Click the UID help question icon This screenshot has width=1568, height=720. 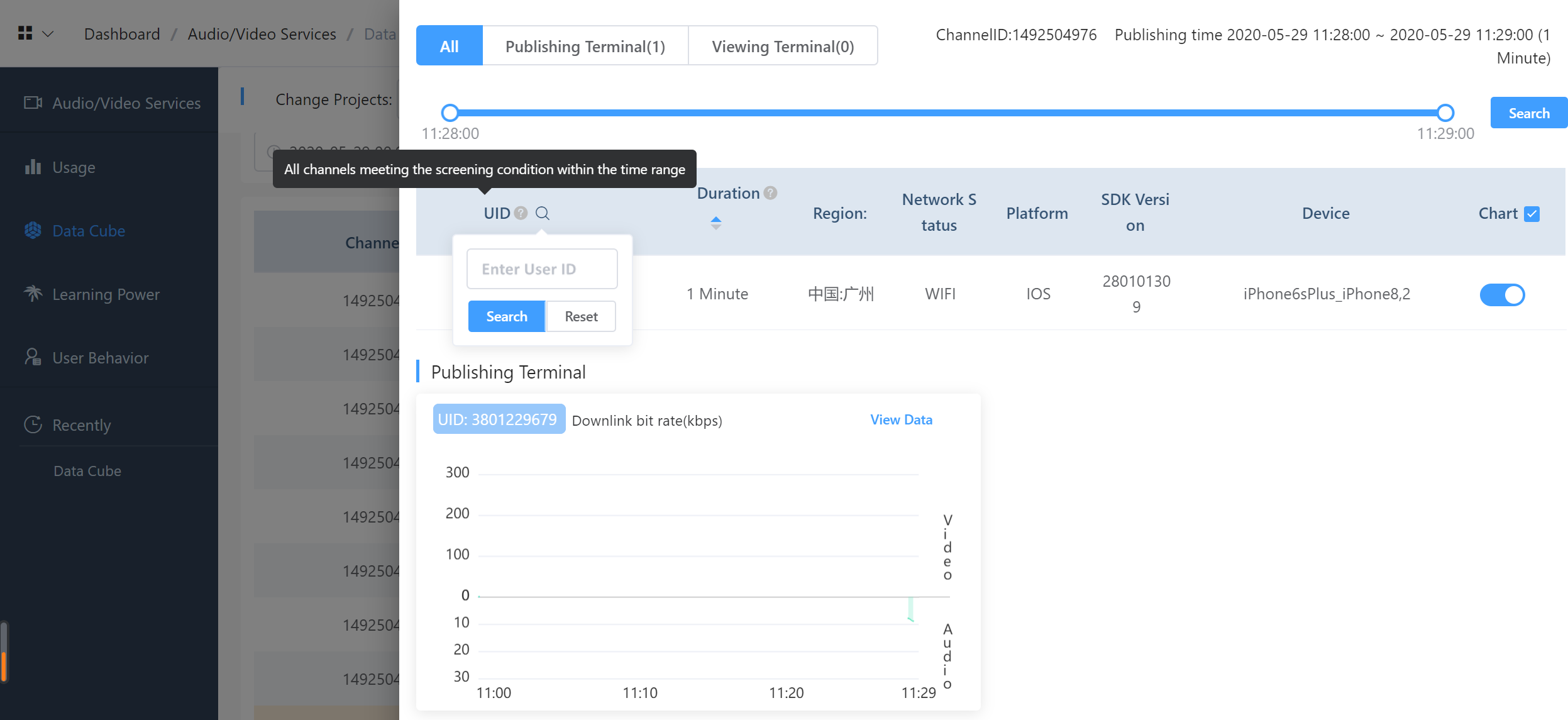[x=521, y=213]
